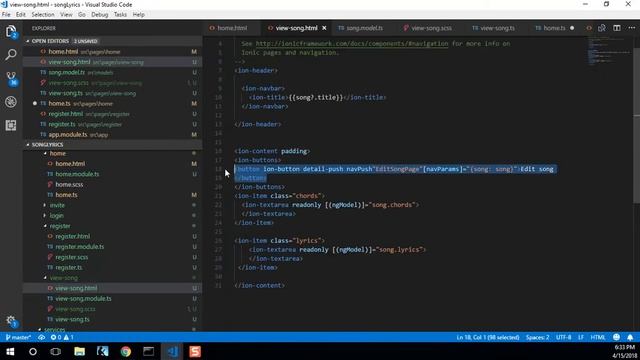Open the Explorer view in activity bar
The width and height of the screenshot is (640, 360).
point(11,32)
